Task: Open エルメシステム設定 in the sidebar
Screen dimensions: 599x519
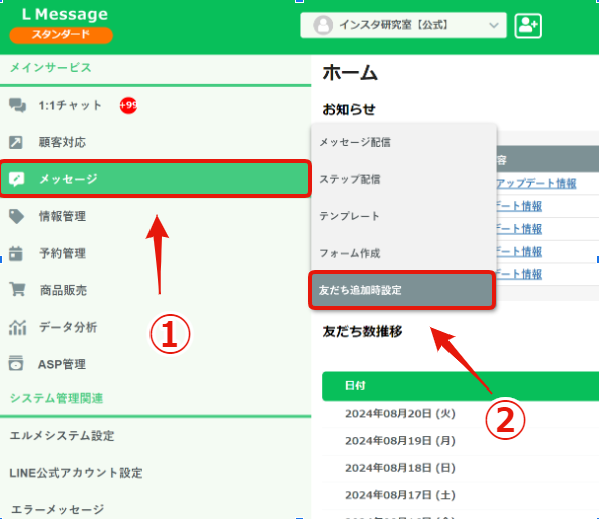Action: coord(62,435)
